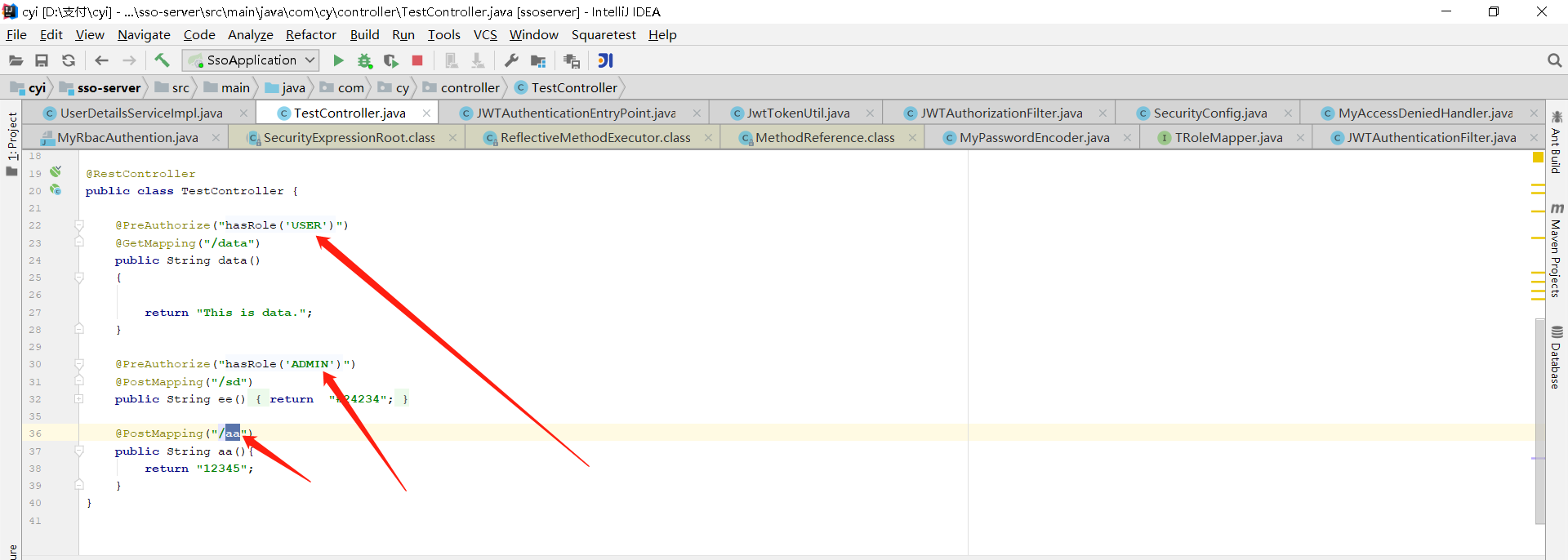Screen dimensions: 1568x560
Task: Click the toolbar icon next to Project Structure
Action: tap(572, 60)
